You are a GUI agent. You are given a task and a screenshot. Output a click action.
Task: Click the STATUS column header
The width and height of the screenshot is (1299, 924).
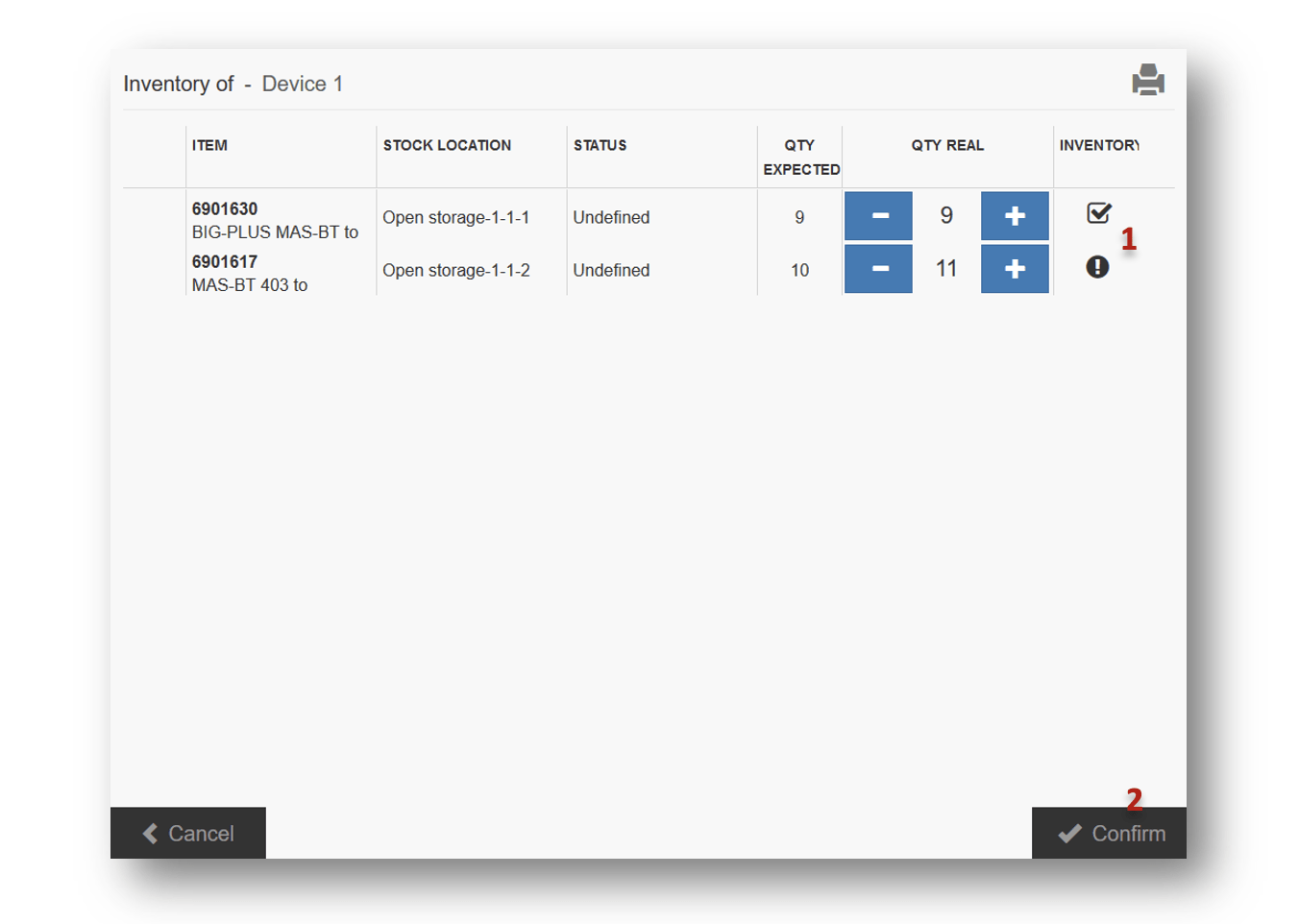click(600, 145)
